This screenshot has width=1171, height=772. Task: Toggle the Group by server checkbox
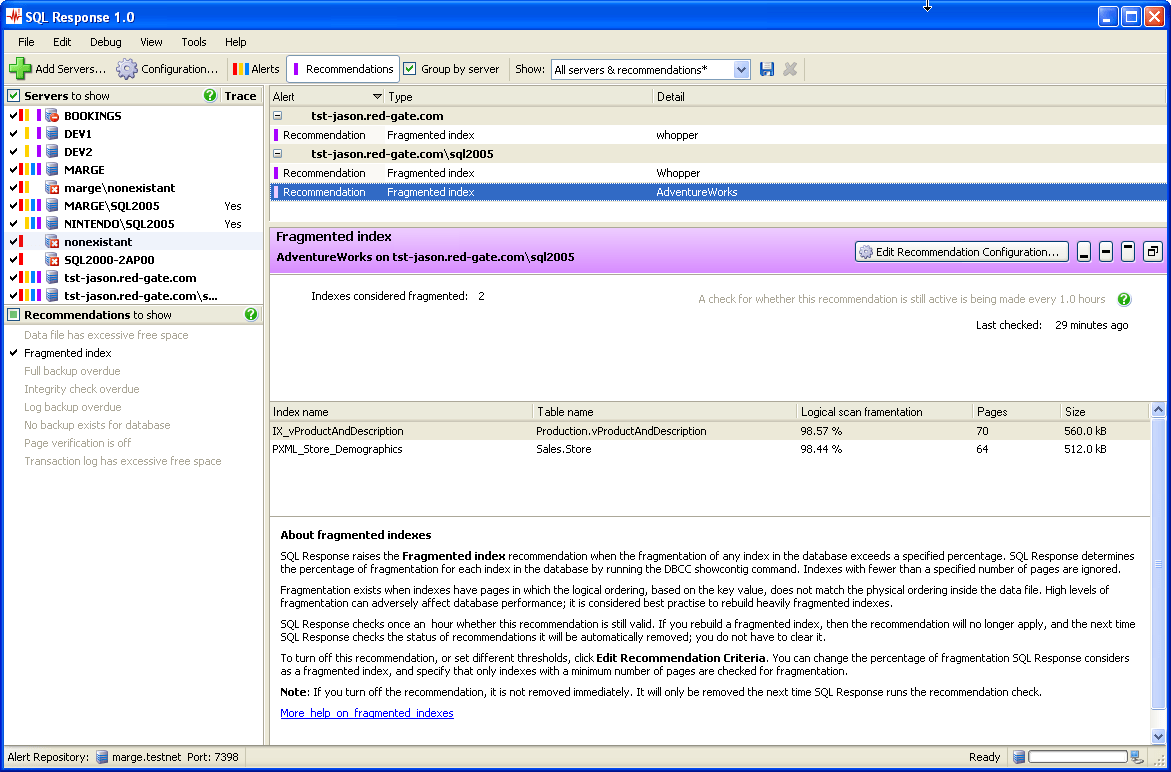pos(410,69)
